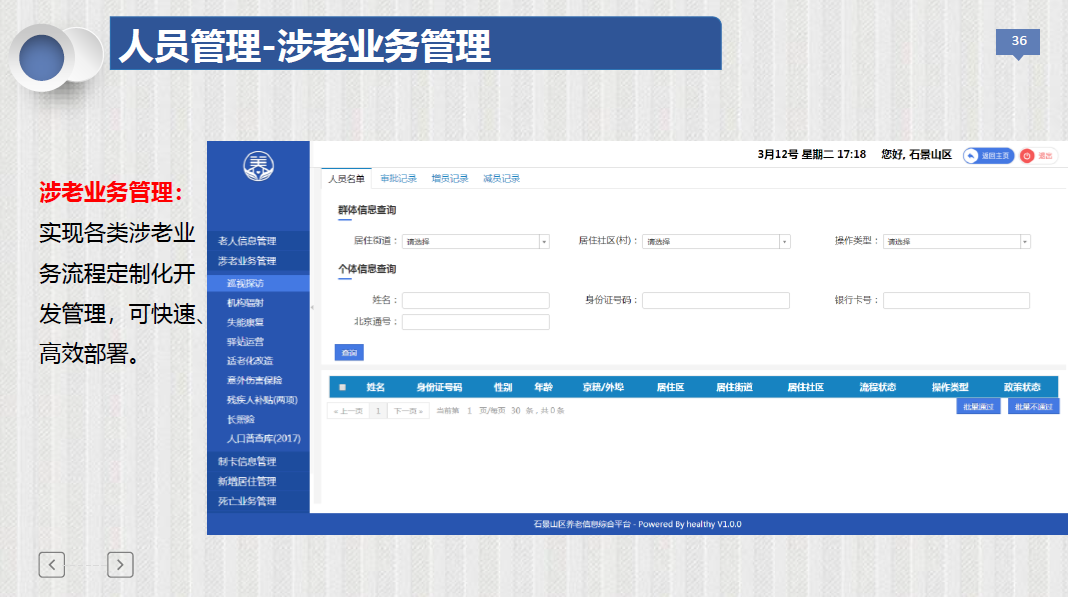Focus the 姓名 name input field
This screenshot has height=597, width=1068.
pyautogui.click(x=475, y=301)
